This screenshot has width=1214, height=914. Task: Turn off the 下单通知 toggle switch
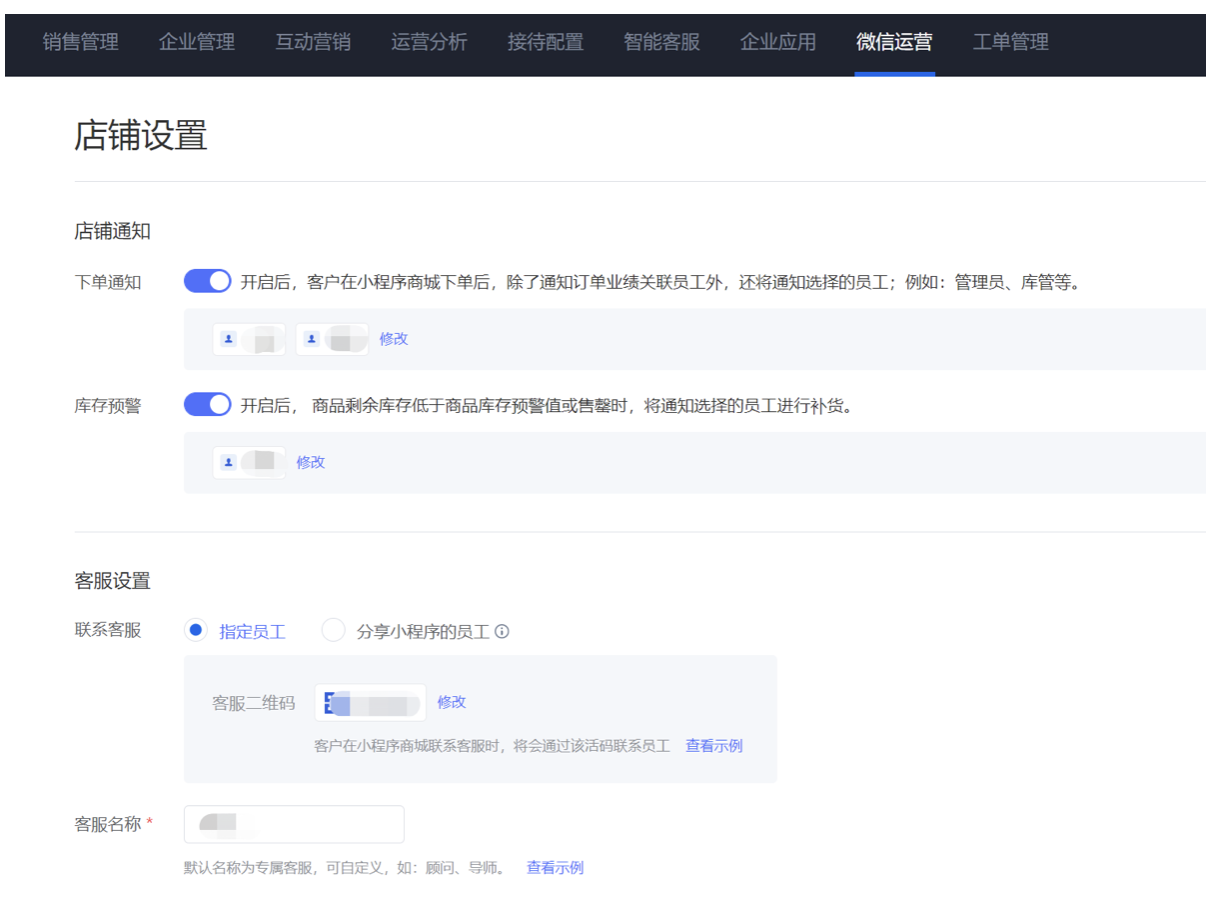[x=207, y=282]
